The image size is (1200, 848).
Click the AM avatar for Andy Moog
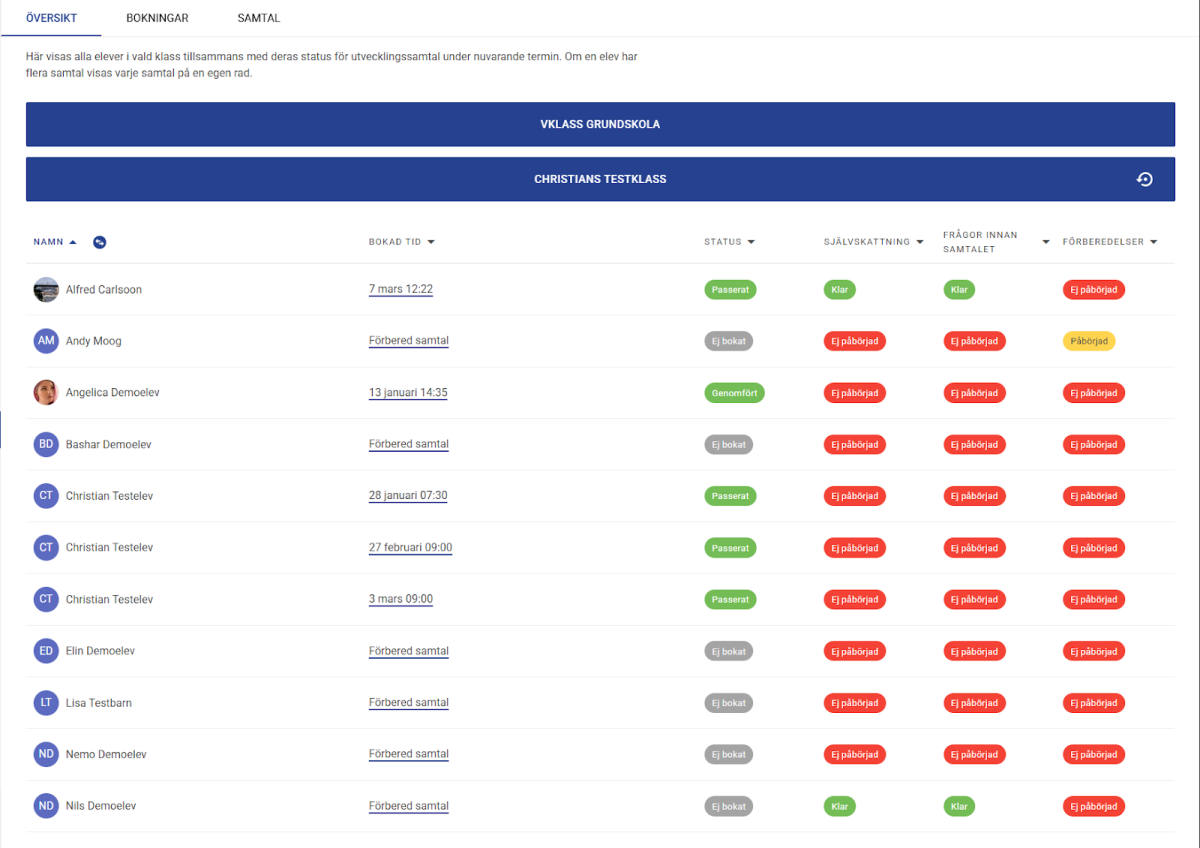(46, 341)
